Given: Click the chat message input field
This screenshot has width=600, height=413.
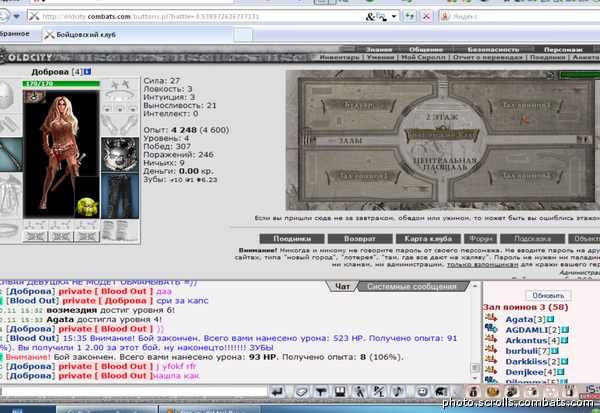Looking at the screenshot, I should click(x=134, y=391).
